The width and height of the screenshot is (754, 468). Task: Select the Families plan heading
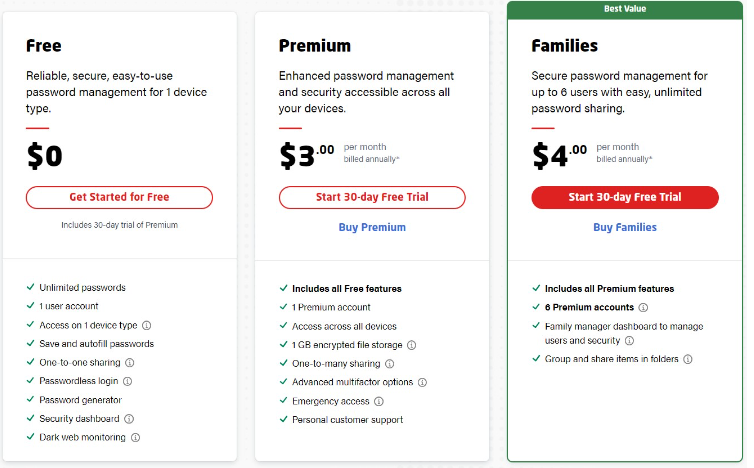[565, 46]
